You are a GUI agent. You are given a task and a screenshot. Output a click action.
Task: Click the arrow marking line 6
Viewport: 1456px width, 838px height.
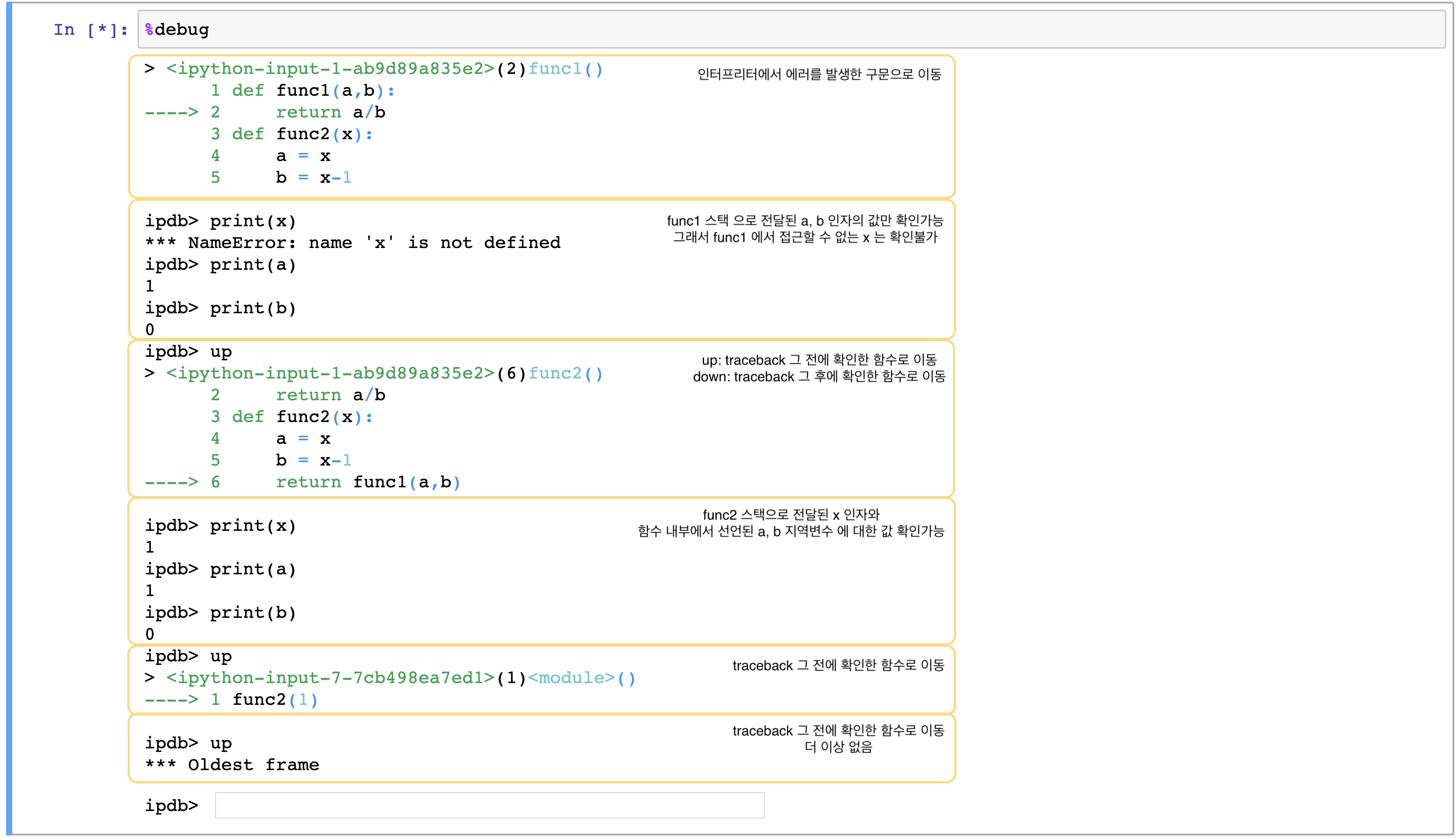click(171, 483)
